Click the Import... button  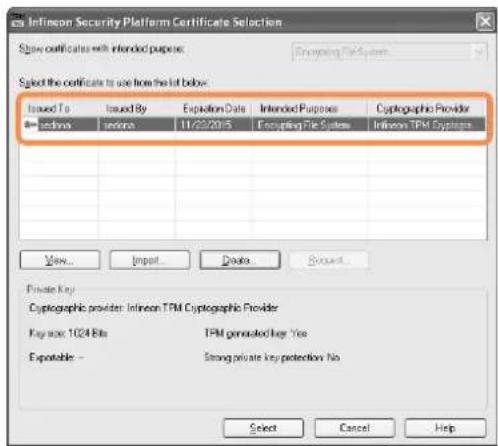point(150,260)
